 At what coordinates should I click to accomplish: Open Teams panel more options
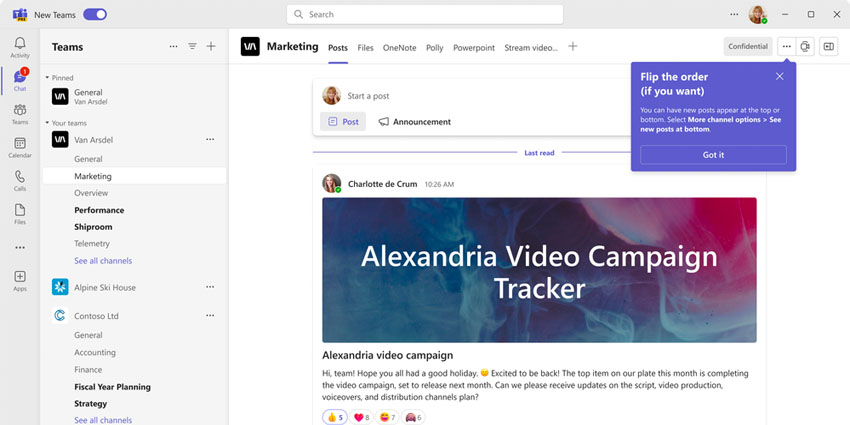coord(173,47)
